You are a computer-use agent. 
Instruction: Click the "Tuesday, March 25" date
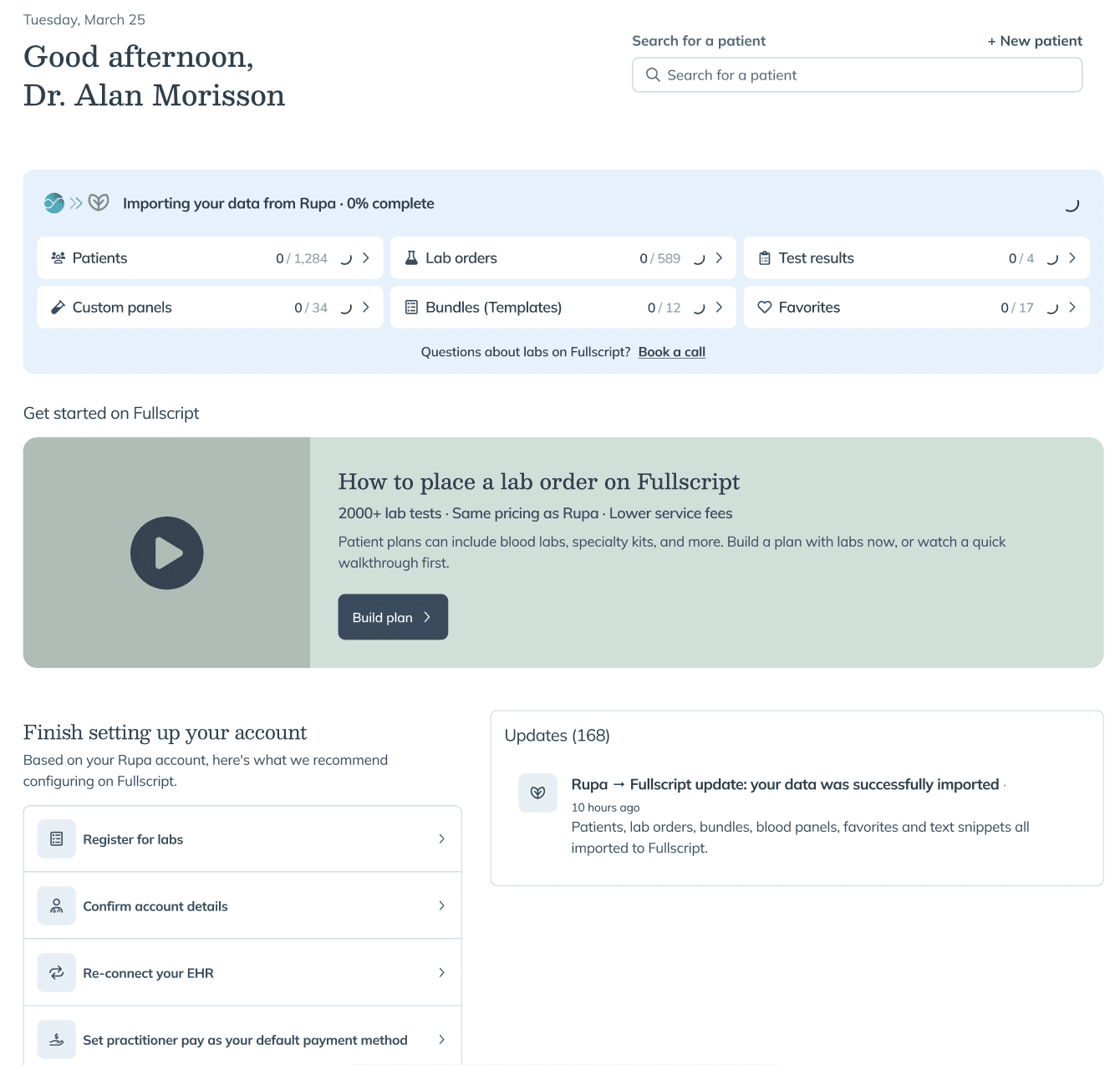coord(84,20)
